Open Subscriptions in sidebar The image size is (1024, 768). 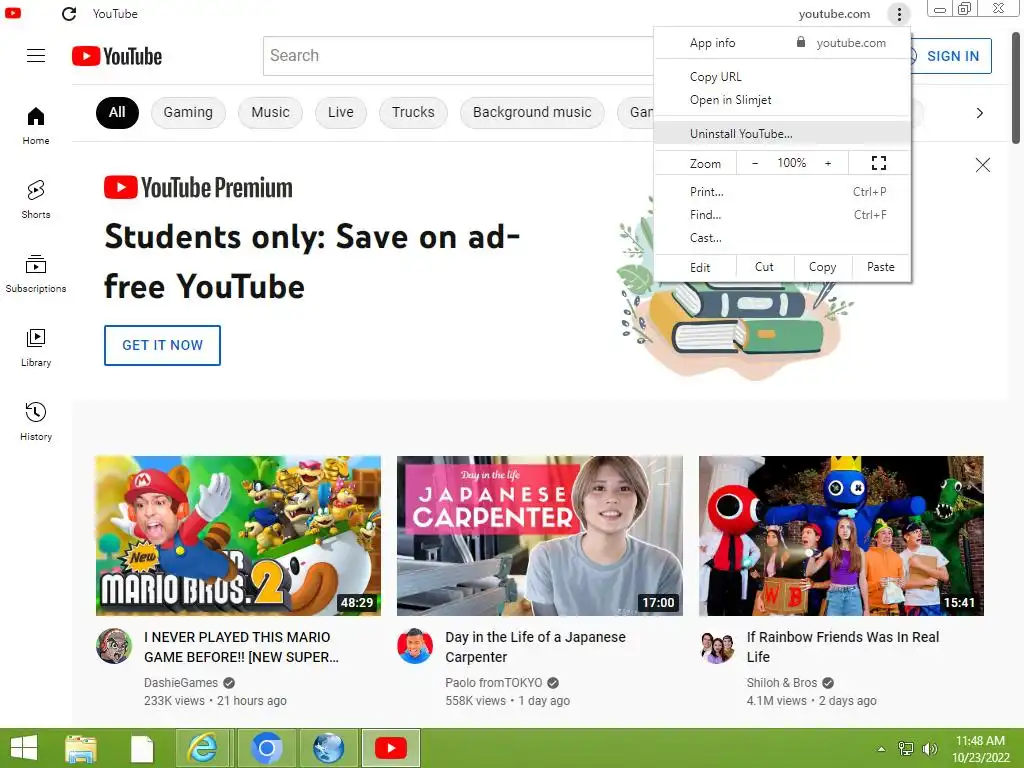coord(36,274)
